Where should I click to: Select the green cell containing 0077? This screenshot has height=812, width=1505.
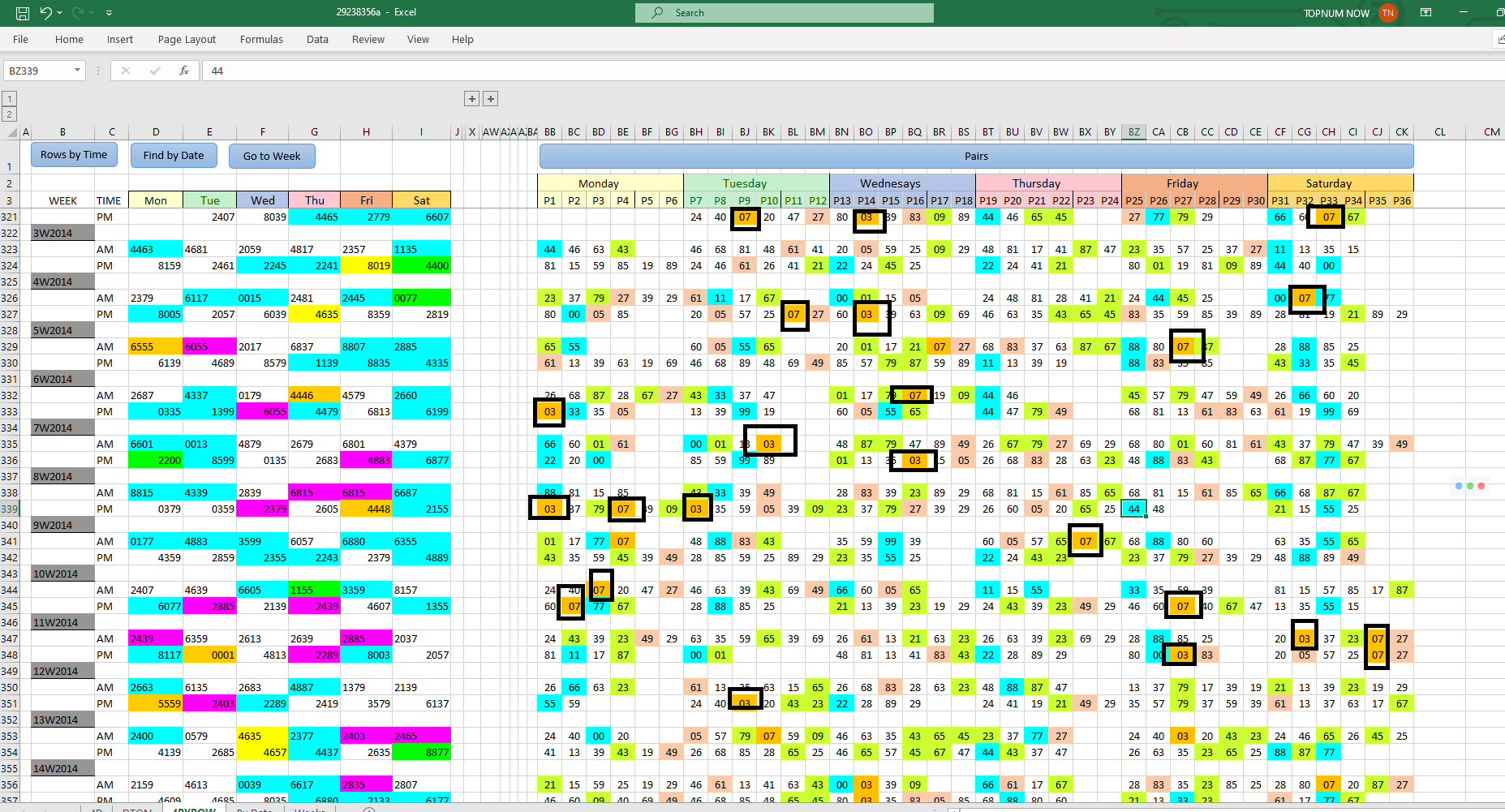point(421,299)
